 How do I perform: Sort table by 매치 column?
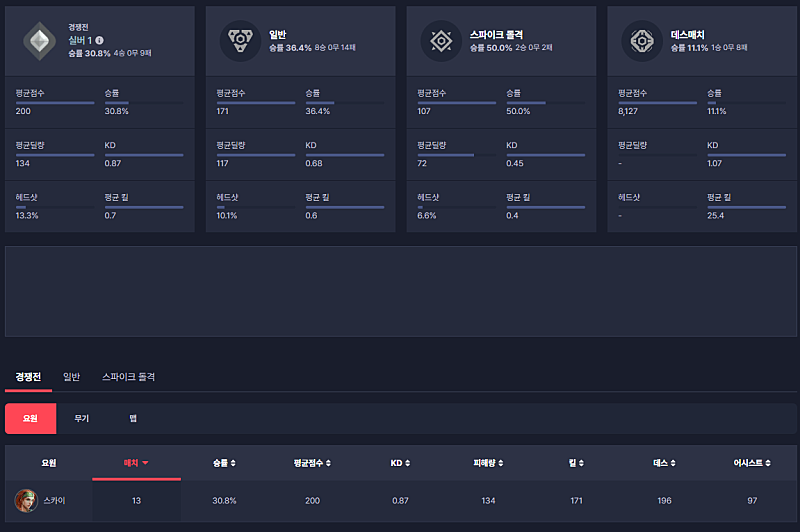tap(136, 463)
